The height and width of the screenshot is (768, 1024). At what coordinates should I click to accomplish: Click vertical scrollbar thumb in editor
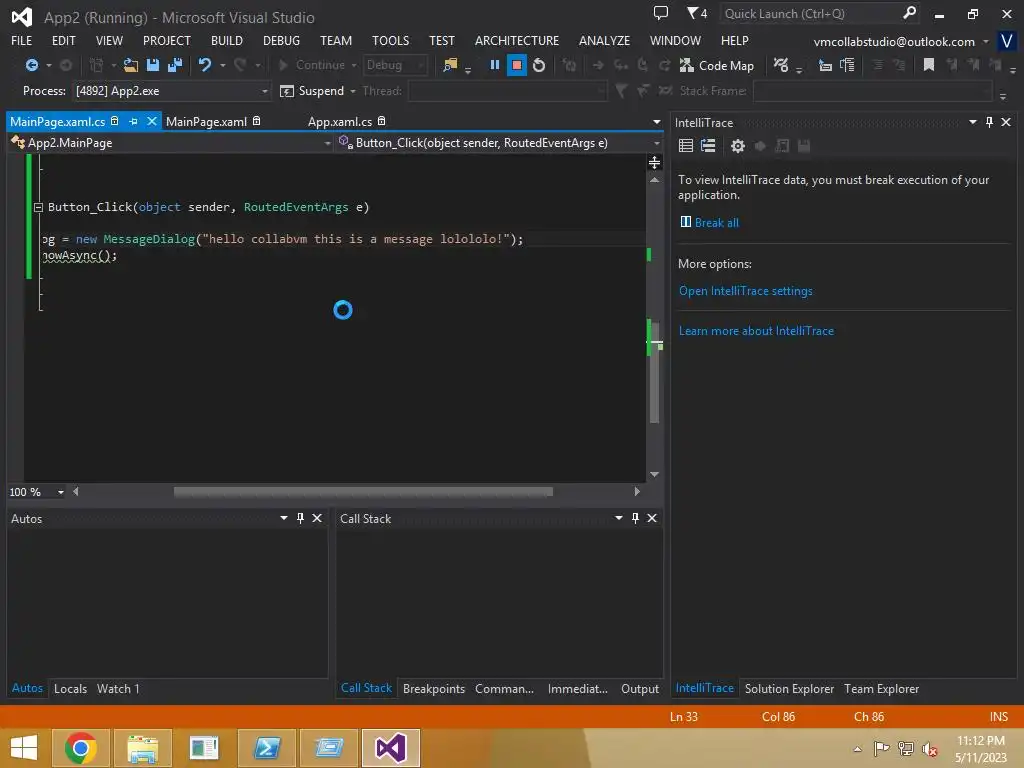pyautogui.click(x=655, y=372)
